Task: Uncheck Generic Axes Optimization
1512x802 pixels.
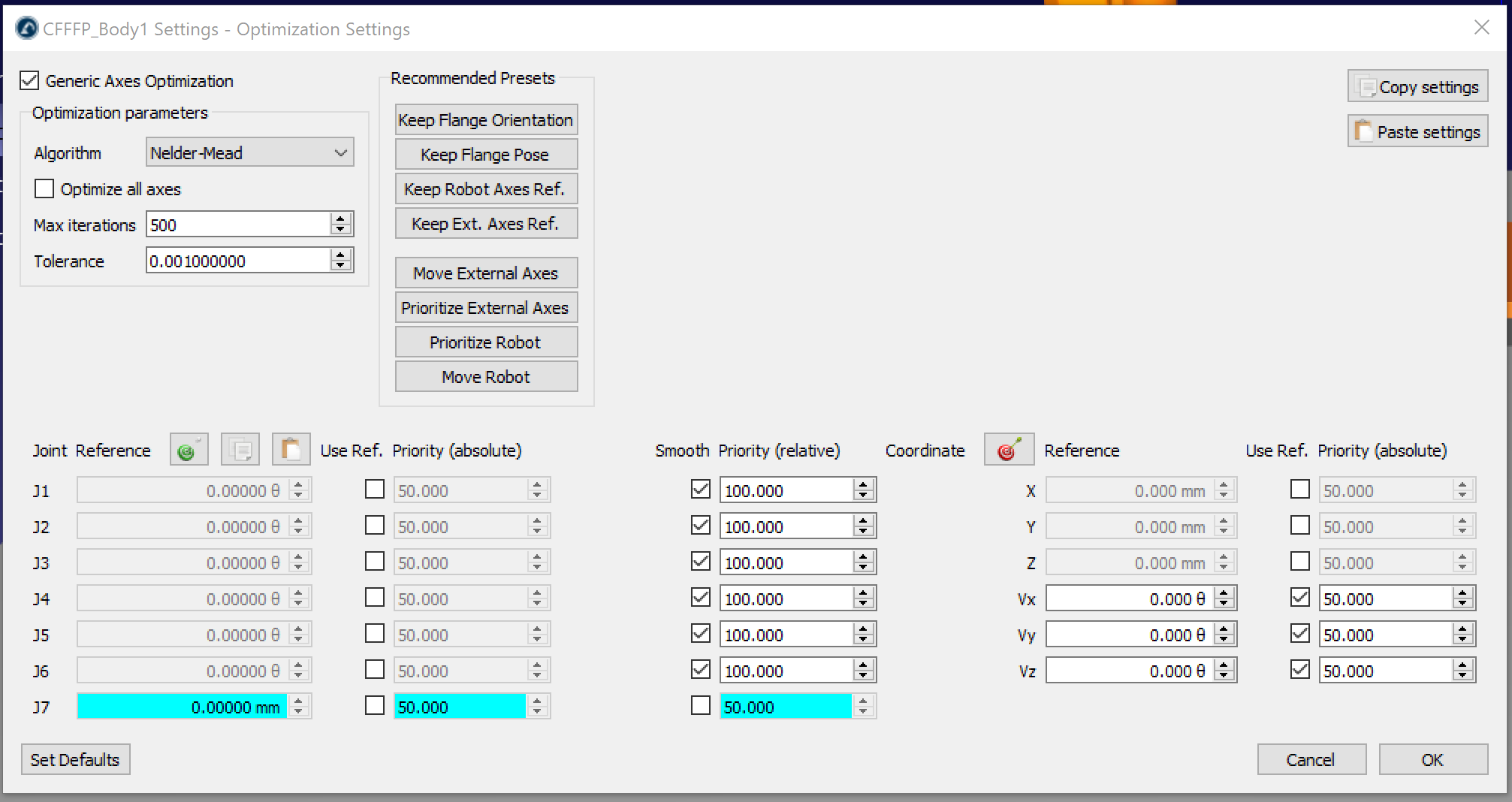Action: [x=30, y=80]
